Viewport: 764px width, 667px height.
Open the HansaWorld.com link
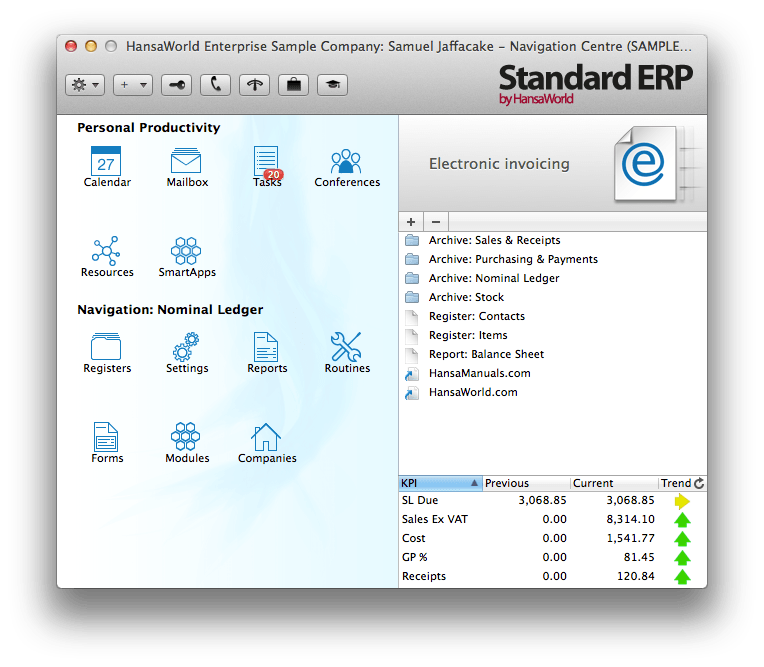coord(553,392)
